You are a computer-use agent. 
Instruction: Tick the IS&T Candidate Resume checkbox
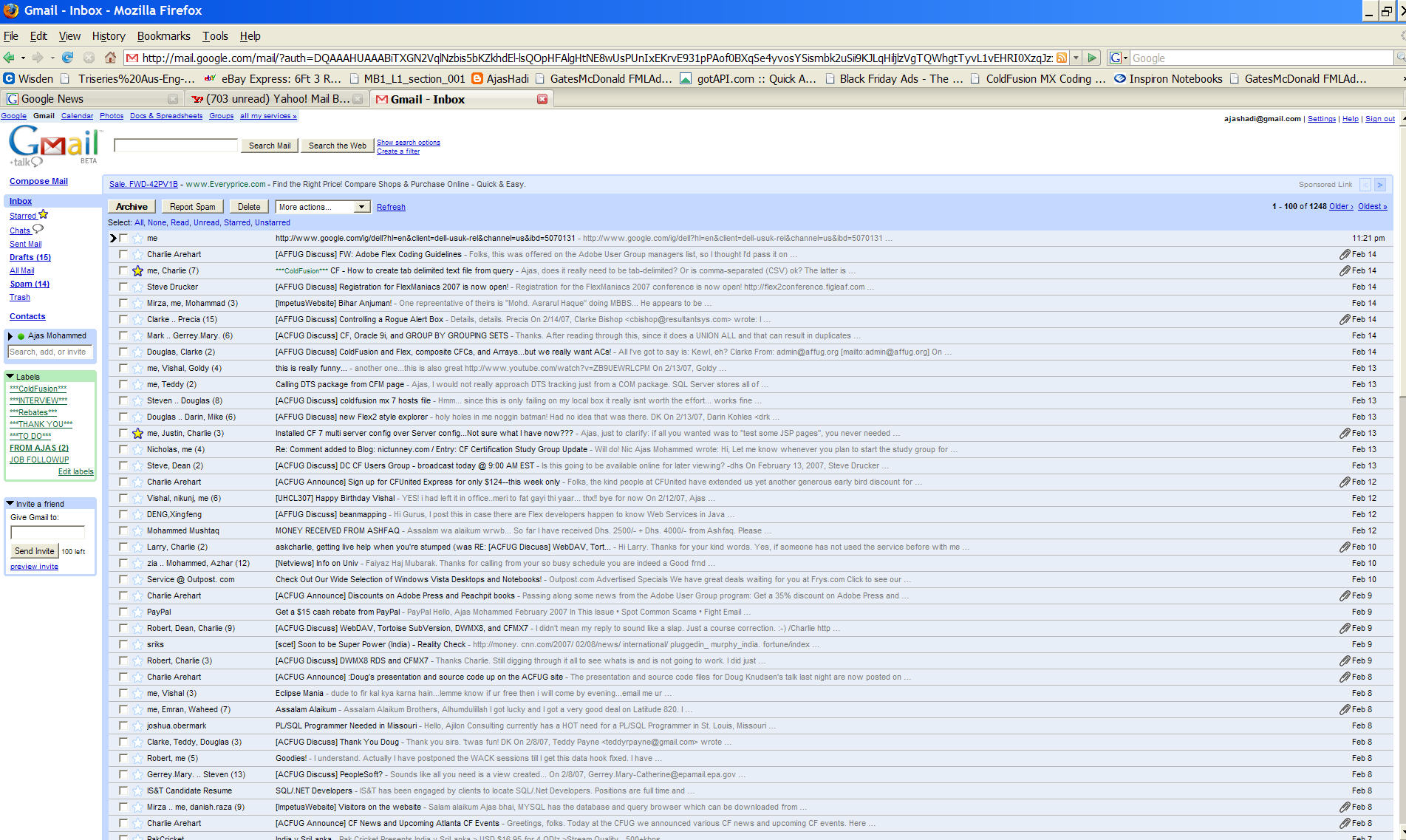(123, 791)
